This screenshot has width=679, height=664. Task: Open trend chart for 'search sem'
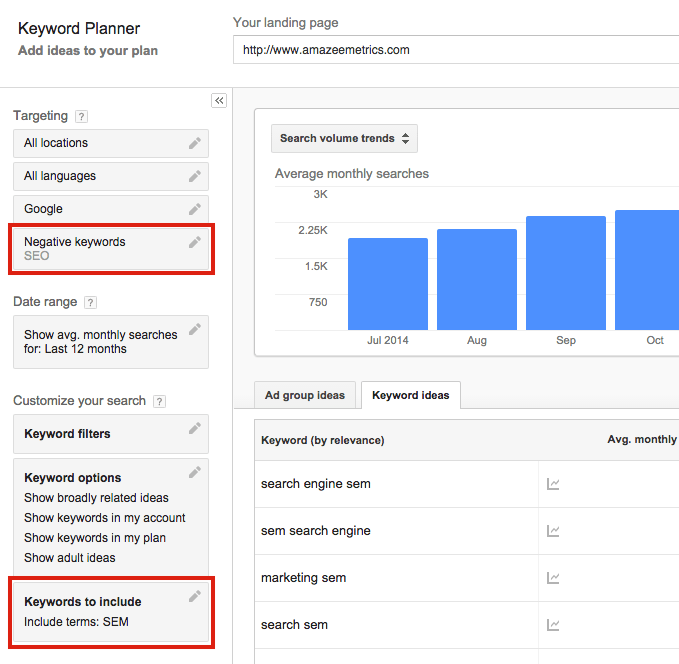553,625
